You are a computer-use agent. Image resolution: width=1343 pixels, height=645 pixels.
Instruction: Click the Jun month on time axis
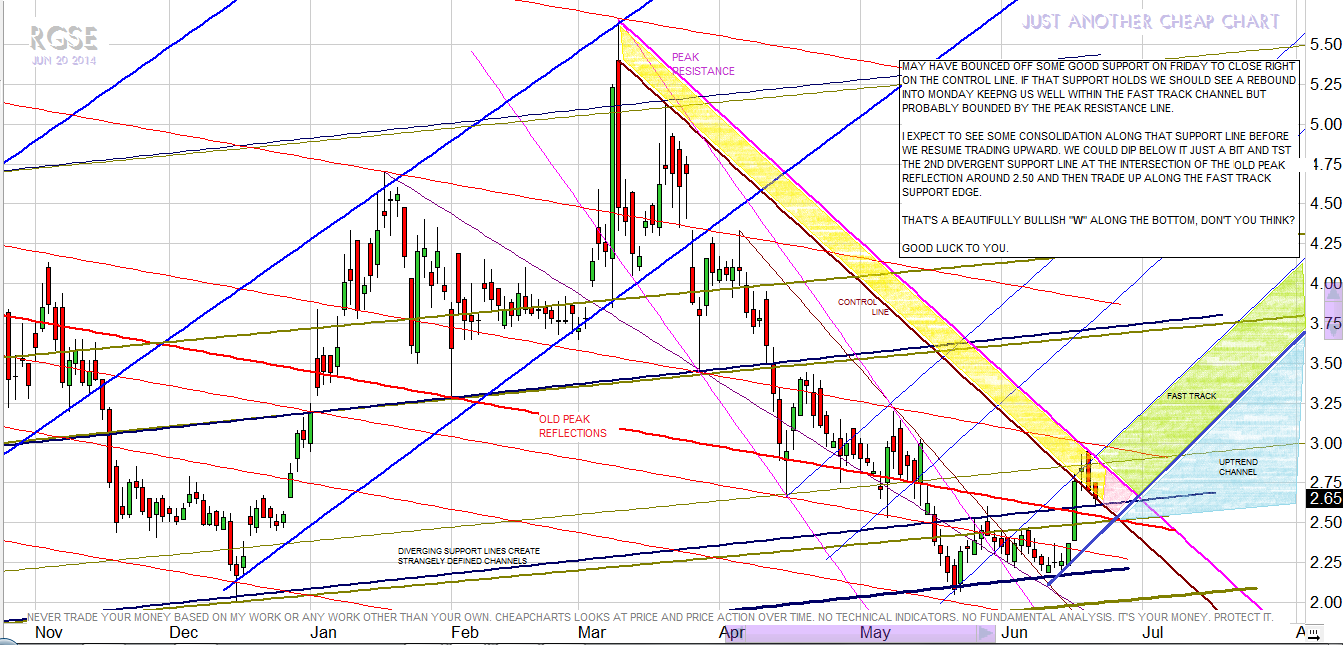click(1013, 632)
